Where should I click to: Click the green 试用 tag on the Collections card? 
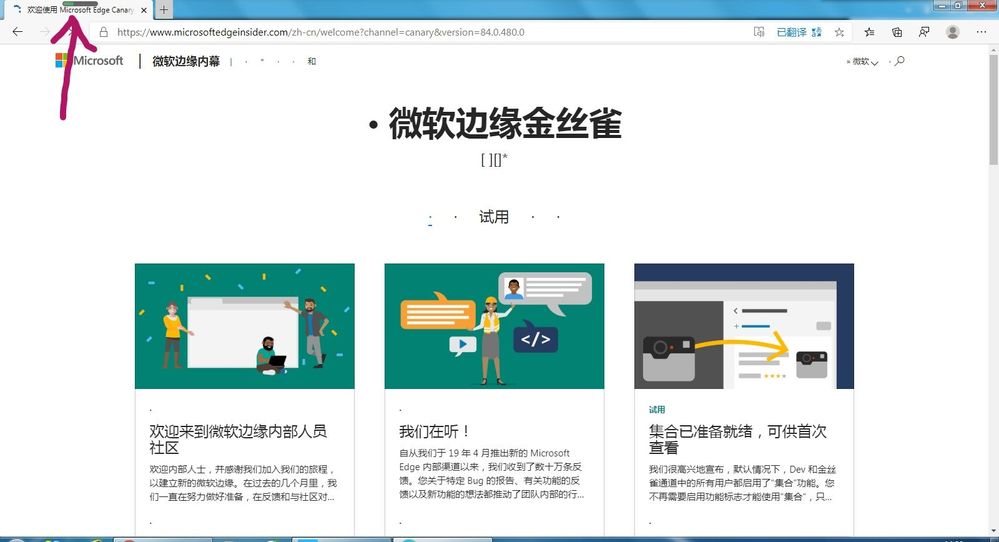657,410
